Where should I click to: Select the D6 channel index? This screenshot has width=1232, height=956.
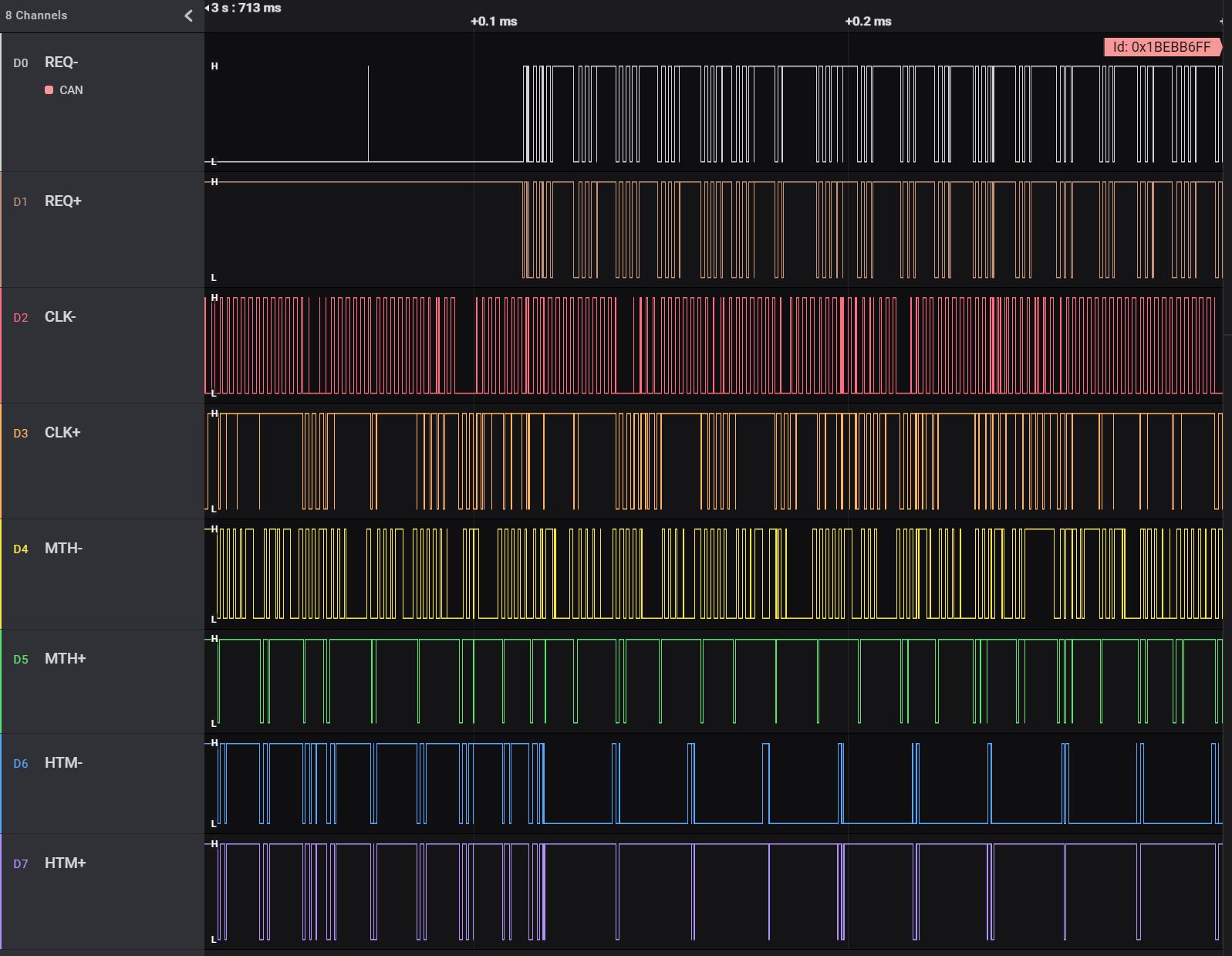[21, 764]
